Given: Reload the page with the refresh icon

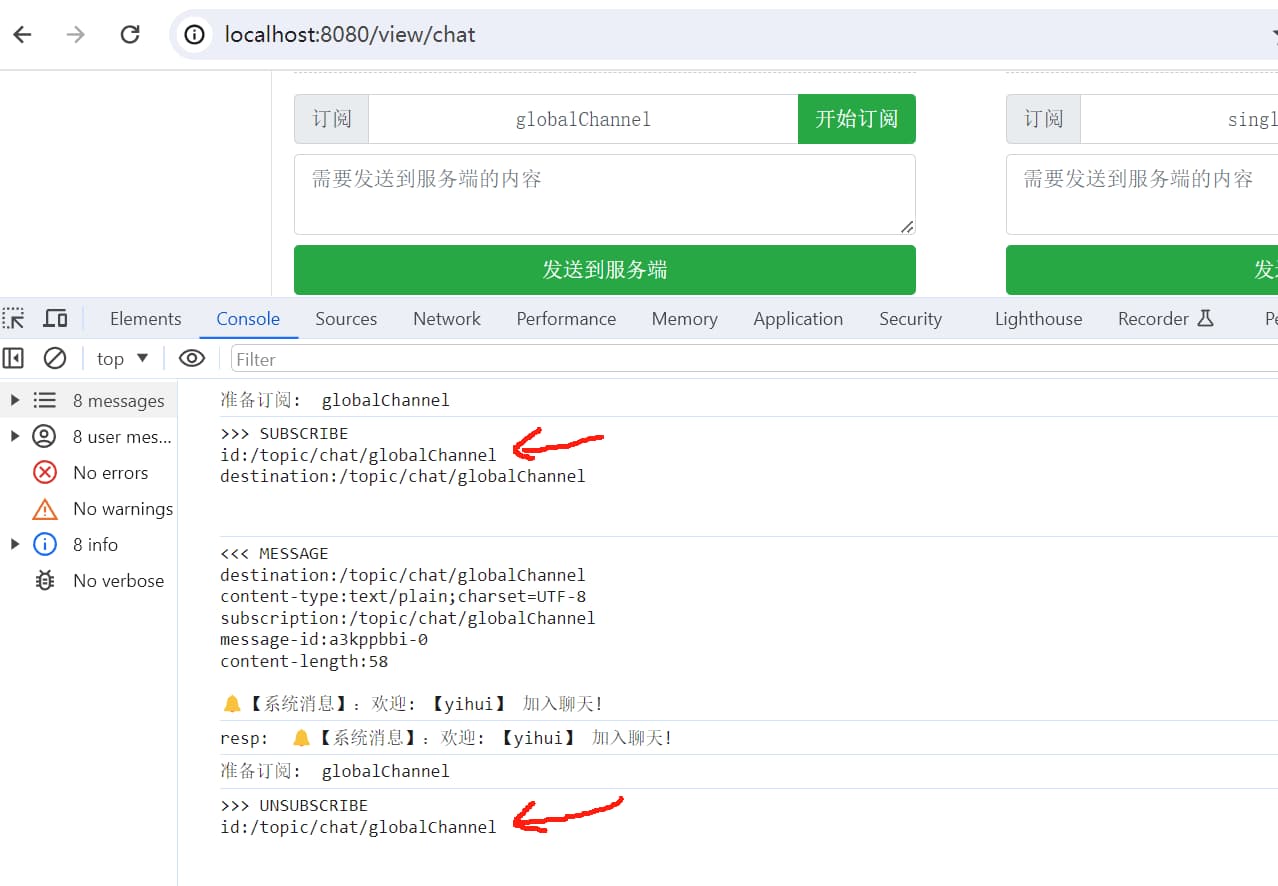Looking at the screenshot, I should click(x=130, y=35).
